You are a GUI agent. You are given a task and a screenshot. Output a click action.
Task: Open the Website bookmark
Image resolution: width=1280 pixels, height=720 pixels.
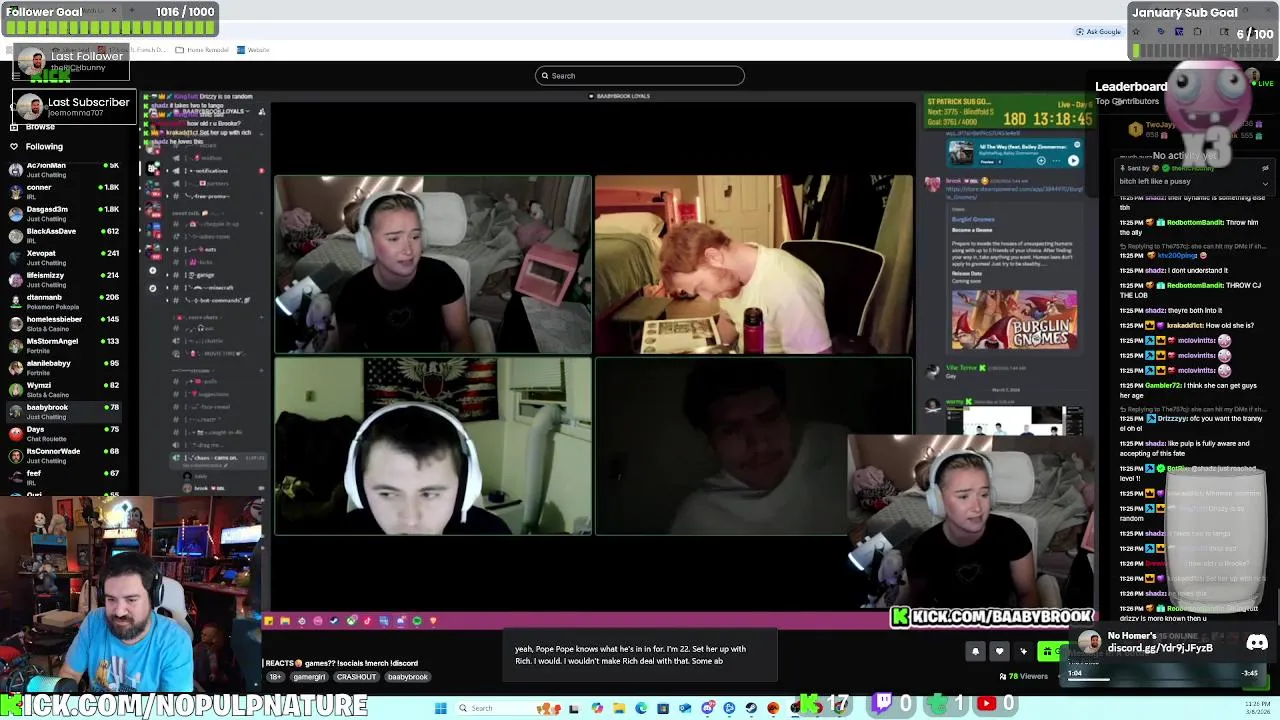[x=253, y=50]
